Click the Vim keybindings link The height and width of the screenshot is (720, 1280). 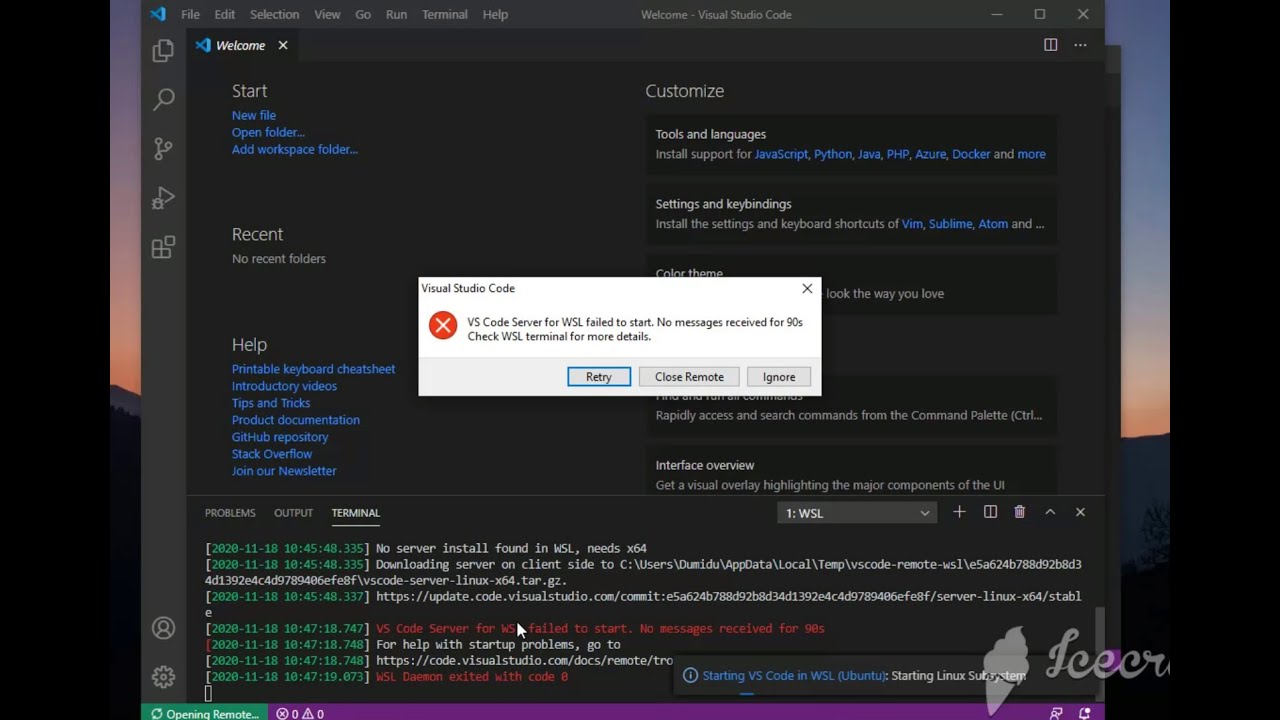(912, 224)
